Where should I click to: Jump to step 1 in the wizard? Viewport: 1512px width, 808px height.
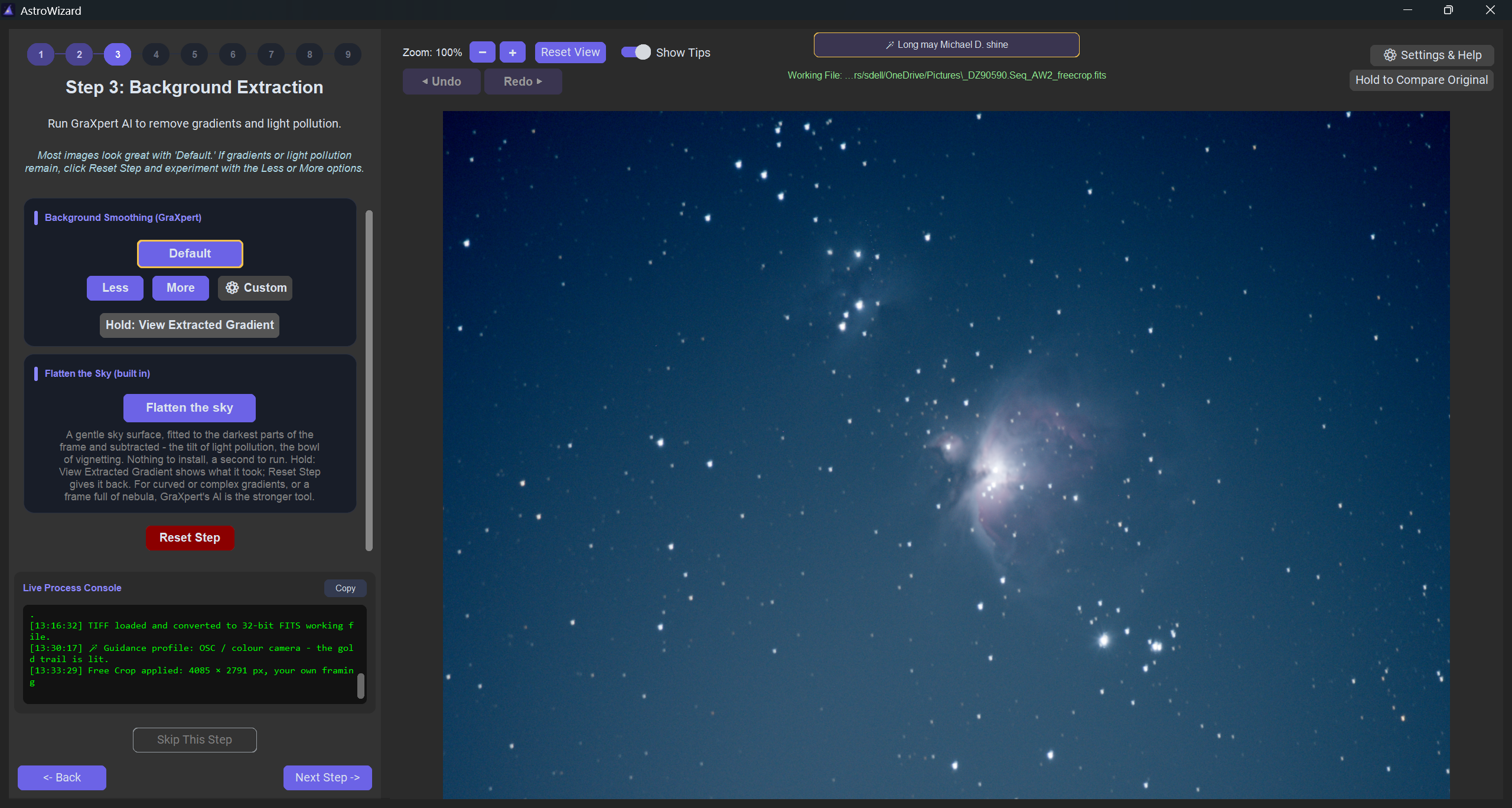41,54
